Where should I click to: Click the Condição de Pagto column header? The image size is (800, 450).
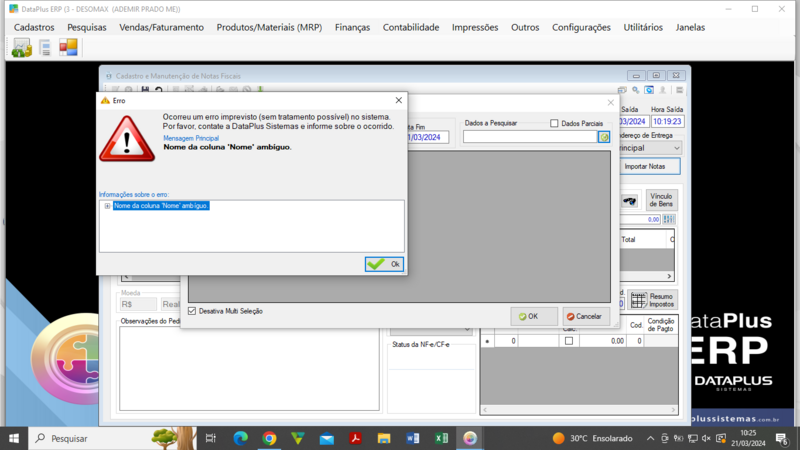[661, 325]
